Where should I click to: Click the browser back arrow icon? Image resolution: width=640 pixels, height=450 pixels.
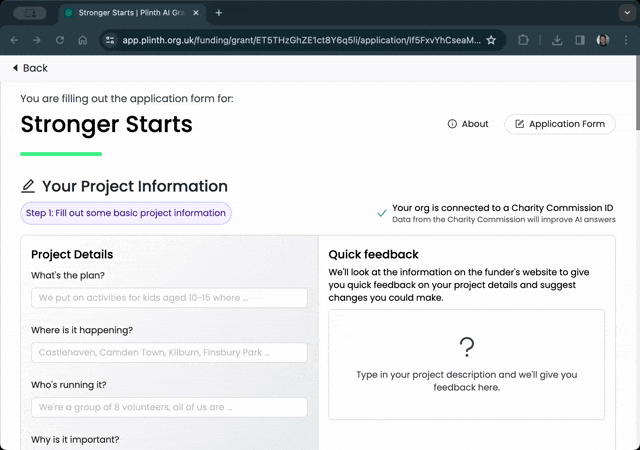click(14, 40)
